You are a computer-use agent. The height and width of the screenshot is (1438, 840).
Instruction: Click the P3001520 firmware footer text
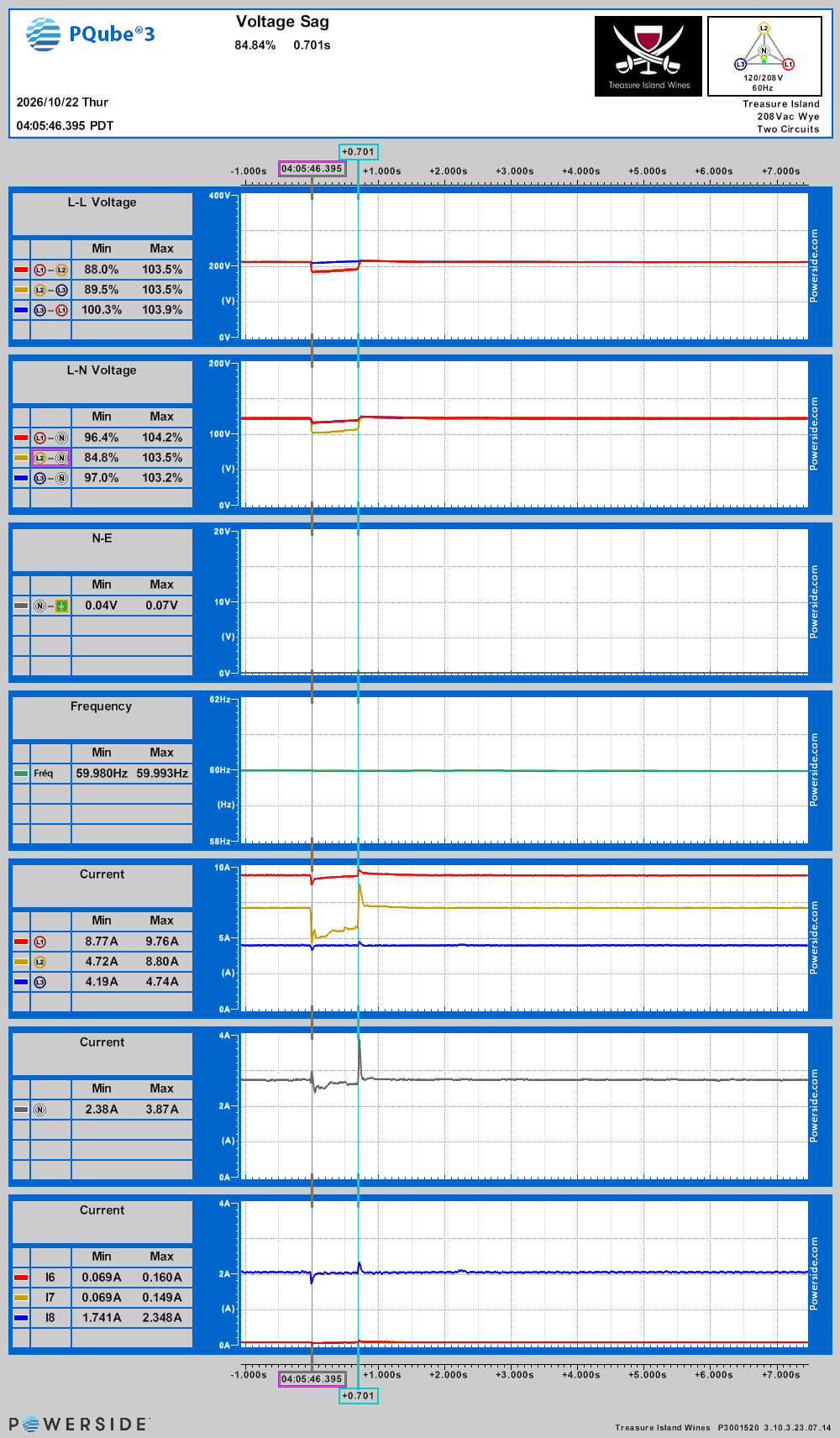coord(738,1428)
